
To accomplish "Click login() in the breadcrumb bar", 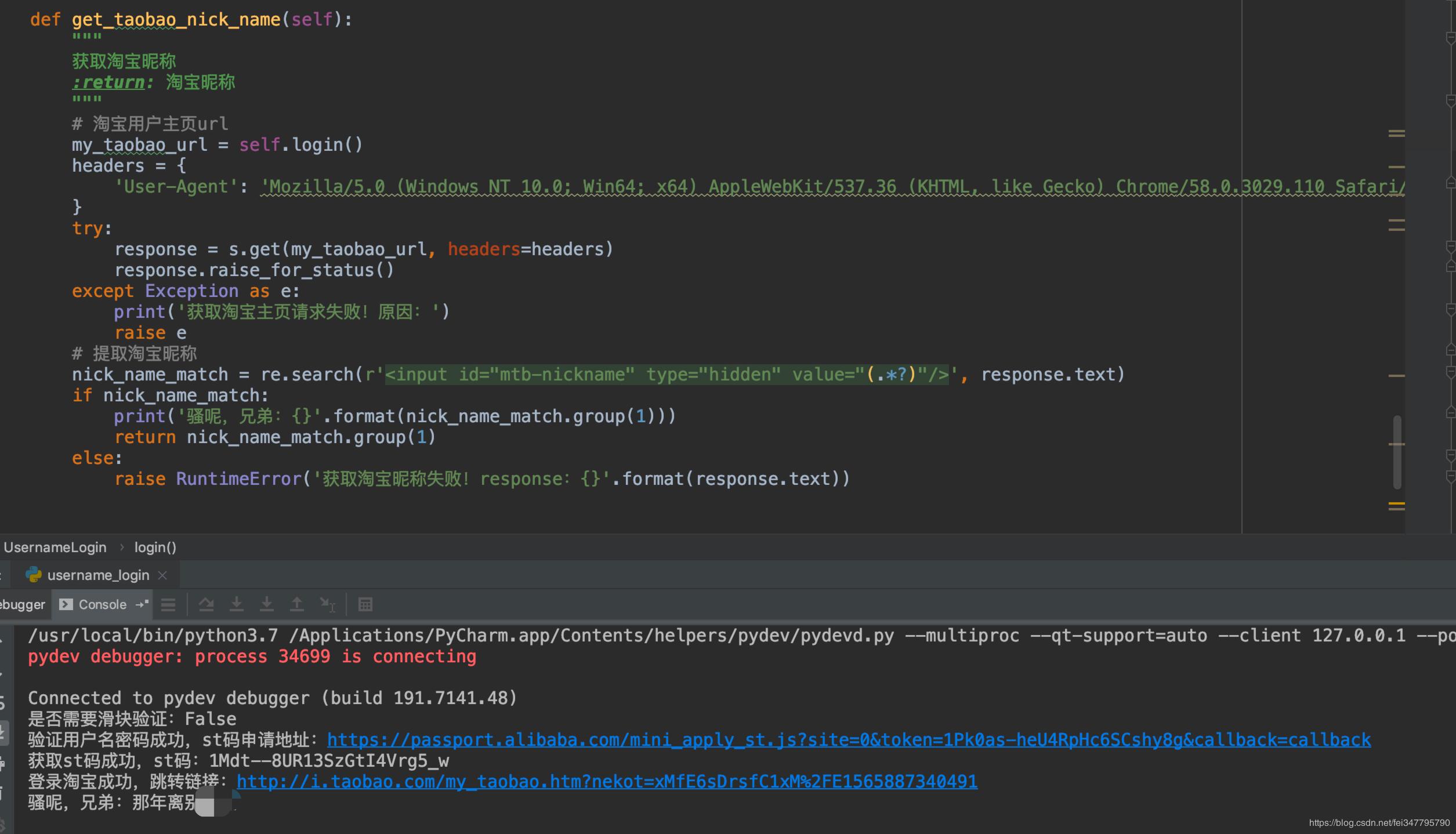I will [x=154, y=547].
